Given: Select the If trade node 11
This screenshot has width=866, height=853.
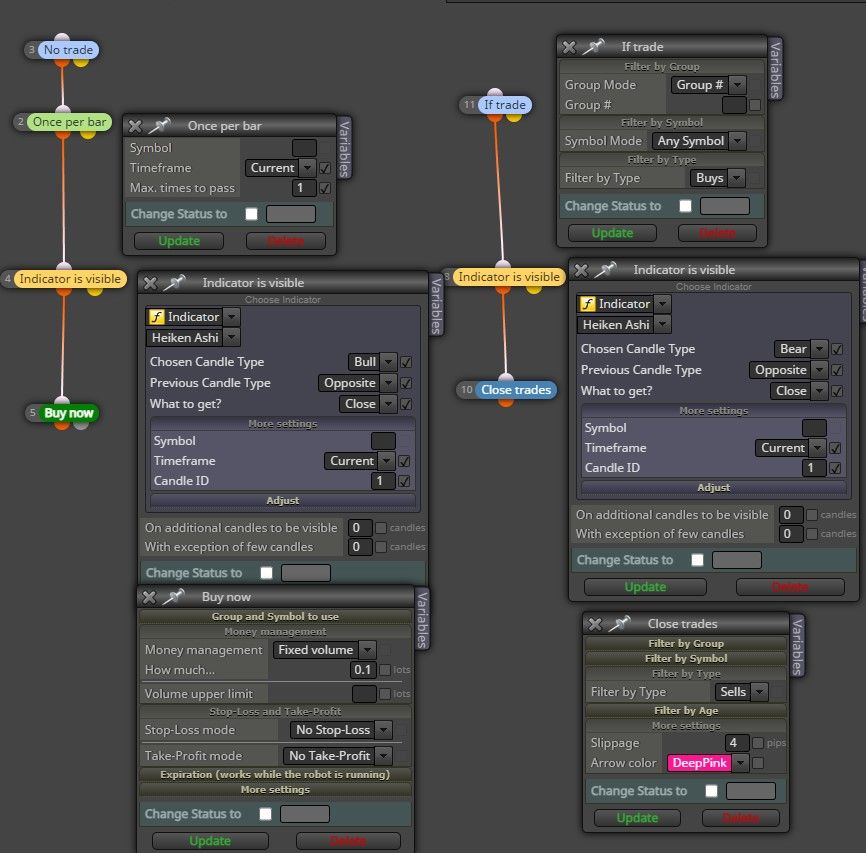Looking at the screenshot, I should click(x=504, y=104).
